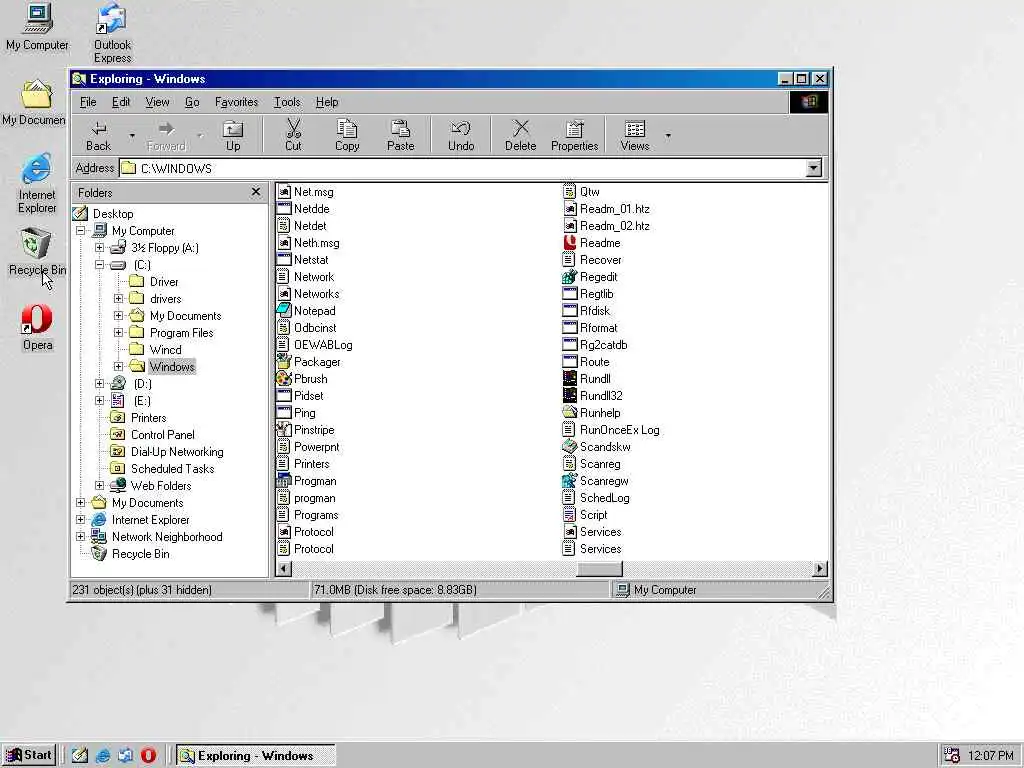Click the right scroll arrow
The width and height of the screenshot is (1024, 768).
(820, 569)
